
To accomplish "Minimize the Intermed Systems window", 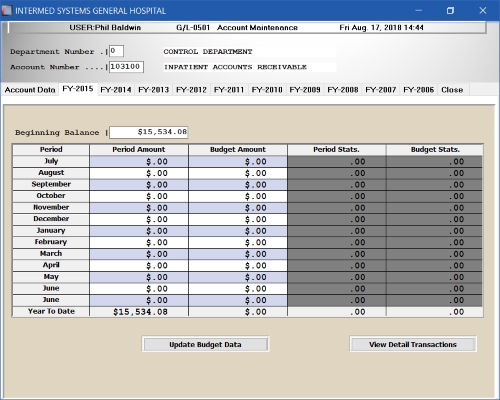I will click(x=419, y=10).
